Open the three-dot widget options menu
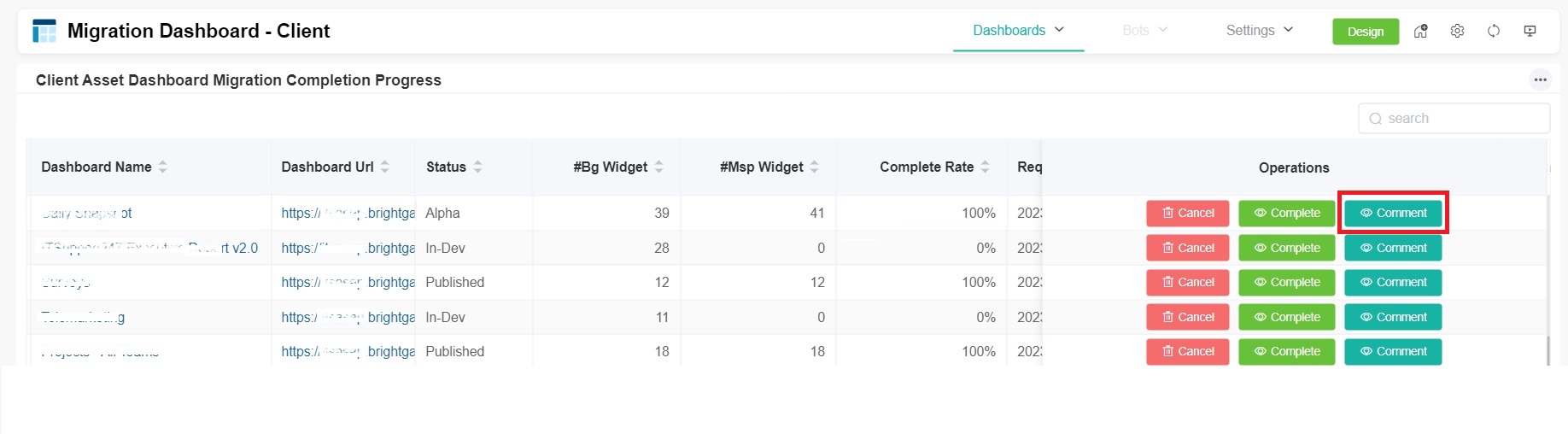This screenshot has width=1568, height=434. pos(1540,79)
